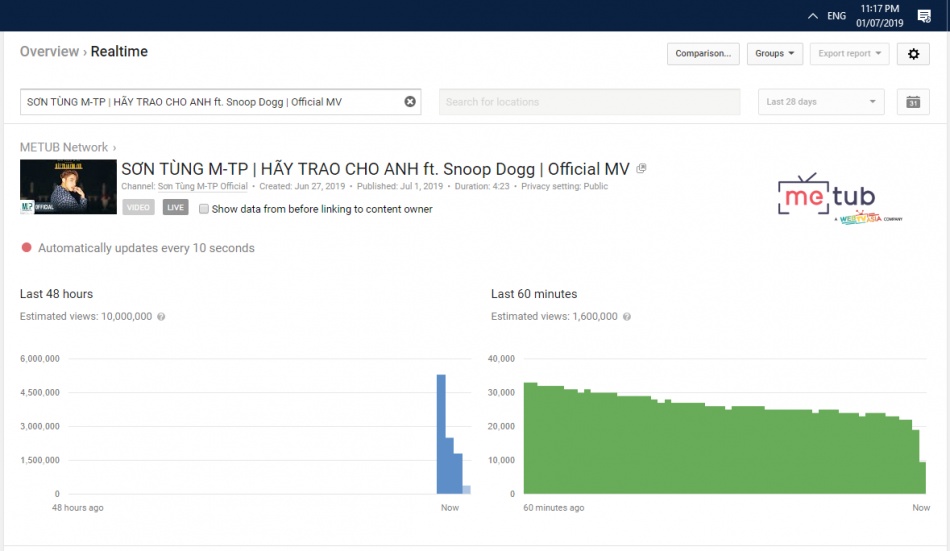Click help icon beside 1,600,000 estimated views
The height and width of the screenshot is (551, 950).
(626, 317)
